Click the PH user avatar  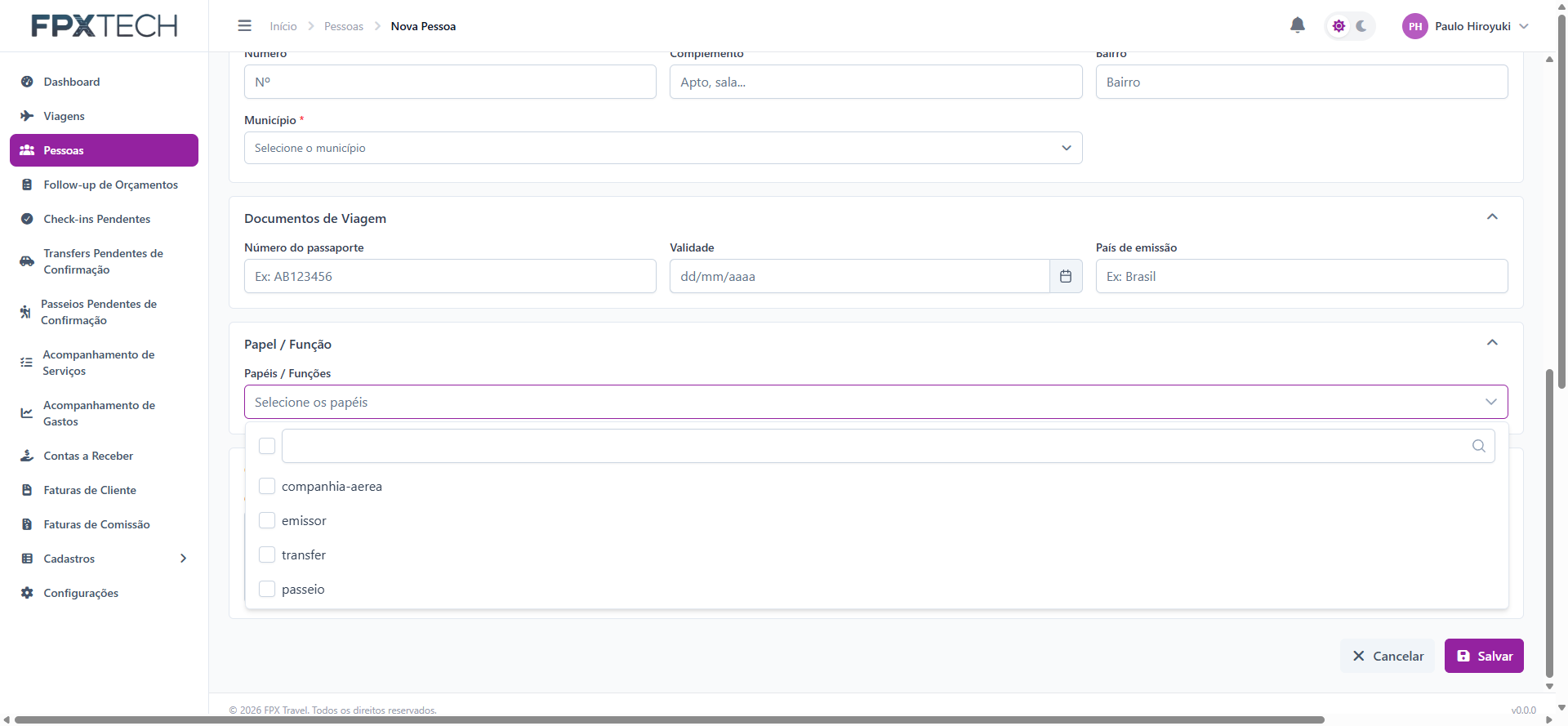[1414, 26]
